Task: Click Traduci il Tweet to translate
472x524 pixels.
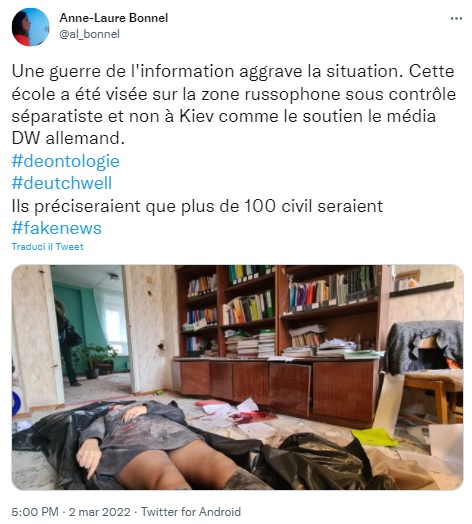Action: point(47,247)
